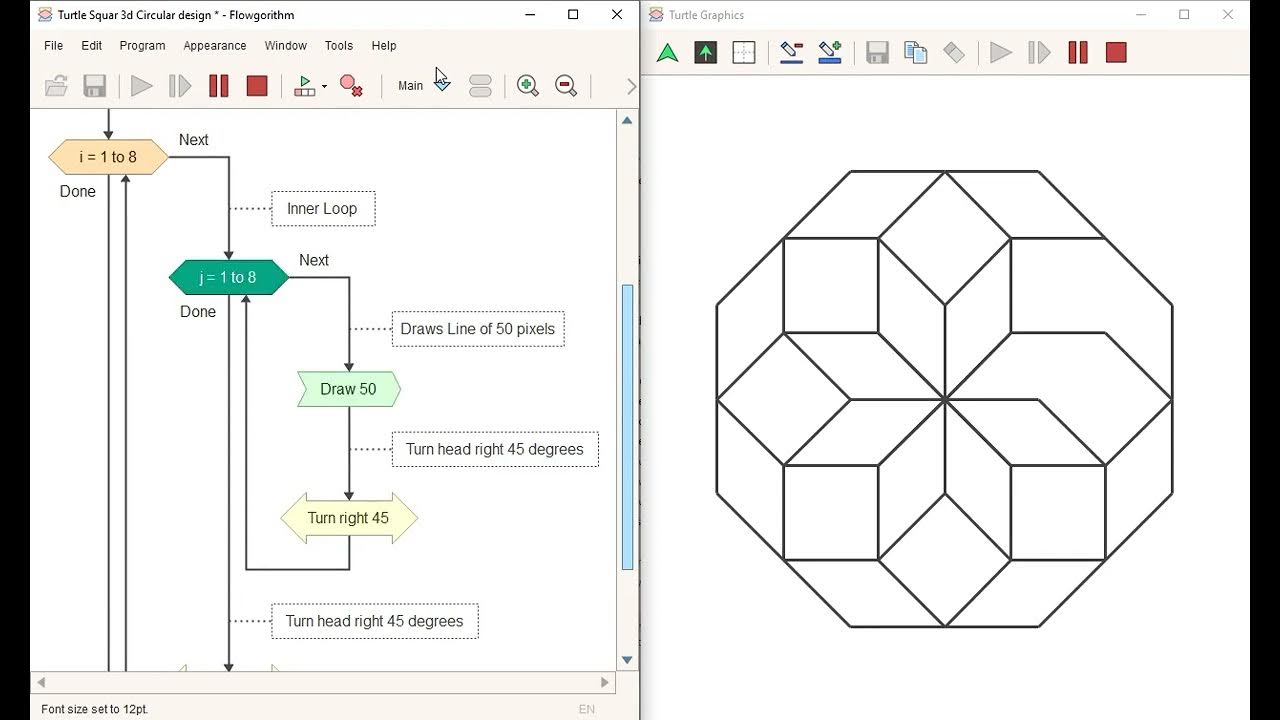Open the run speed dropdown arrow
The height and width of the screenshot is (720, 1280).
click(x=324, y=87)
